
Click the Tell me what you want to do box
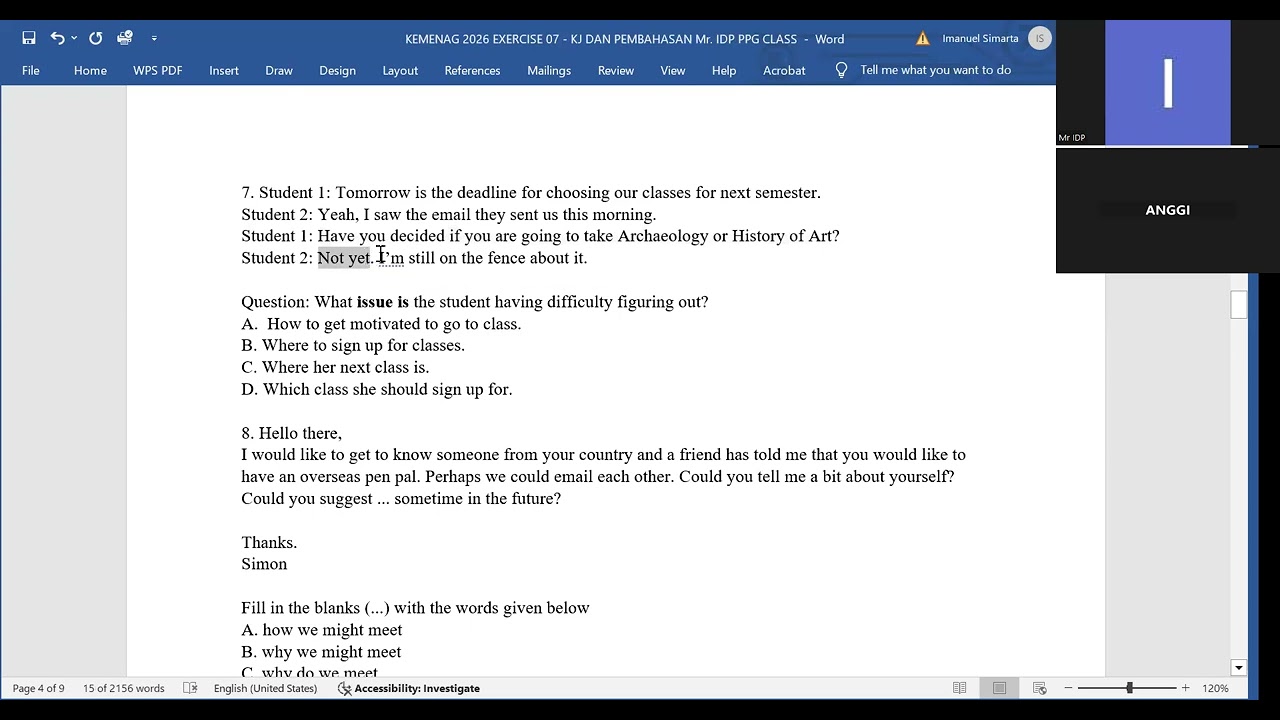pyautogui.click(x=935, y=70)
